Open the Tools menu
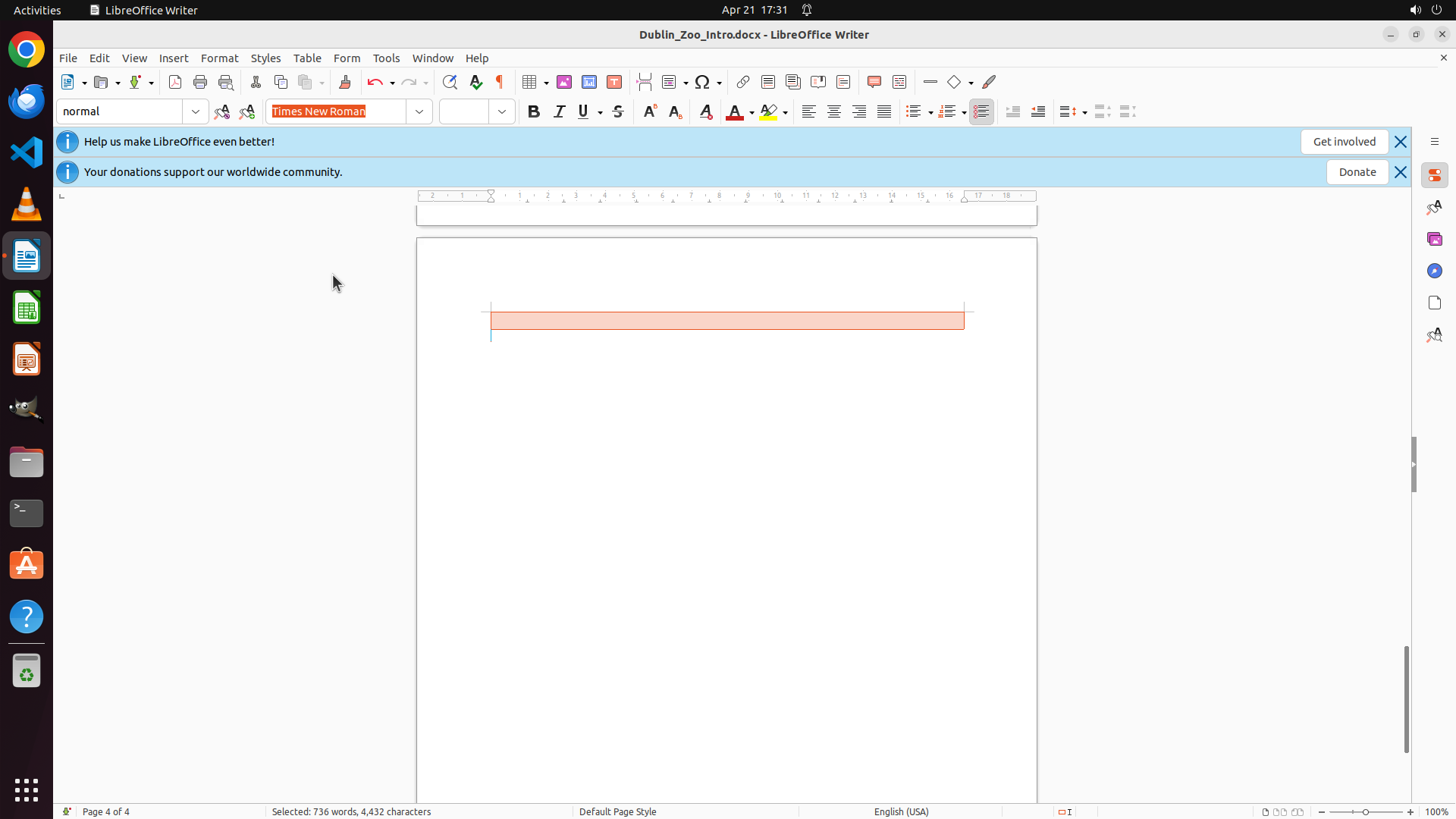The image size is (1456, 819). click(386, 58)
